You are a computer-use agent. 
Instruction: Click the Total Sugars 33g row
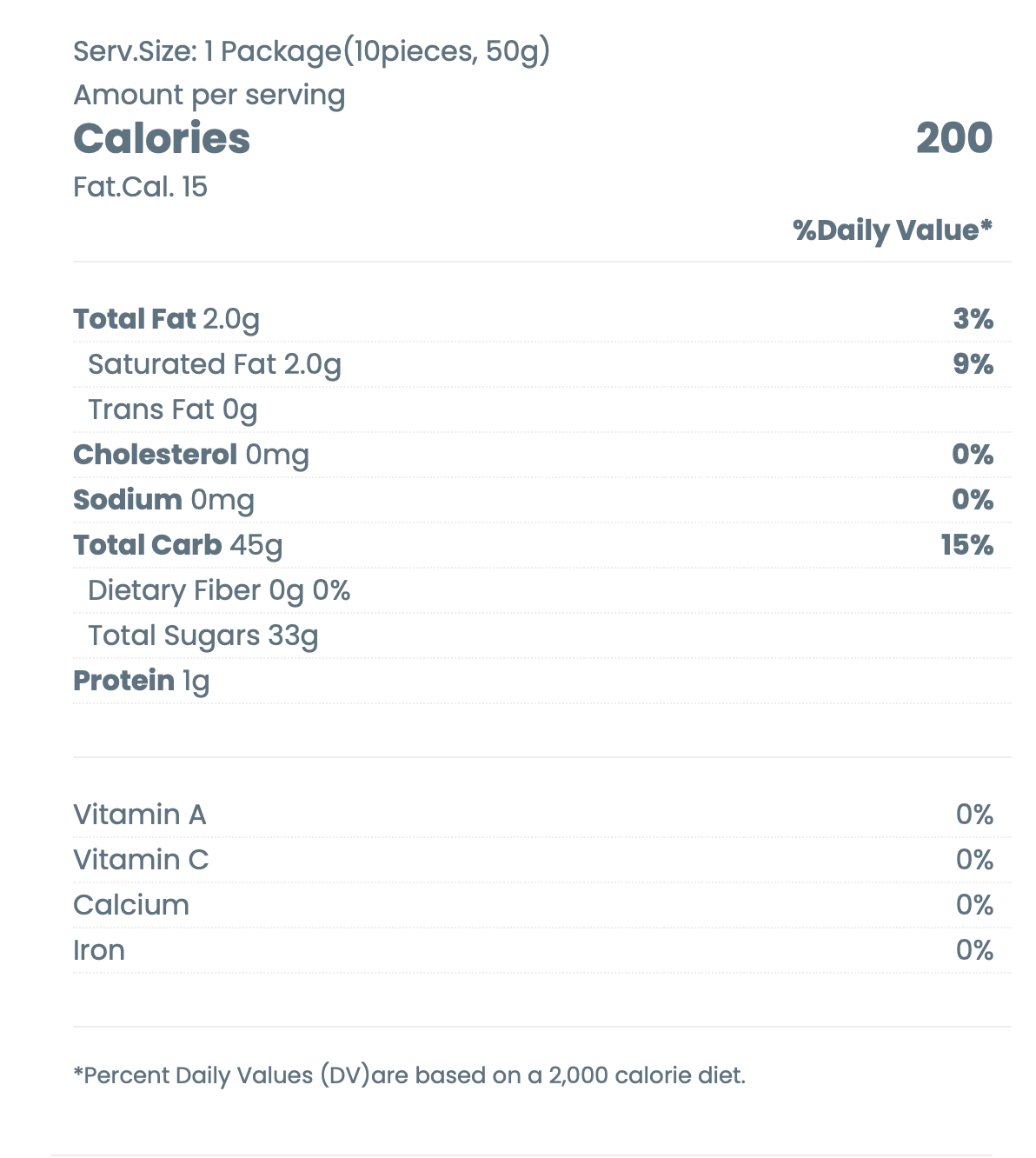pos(203,636)
